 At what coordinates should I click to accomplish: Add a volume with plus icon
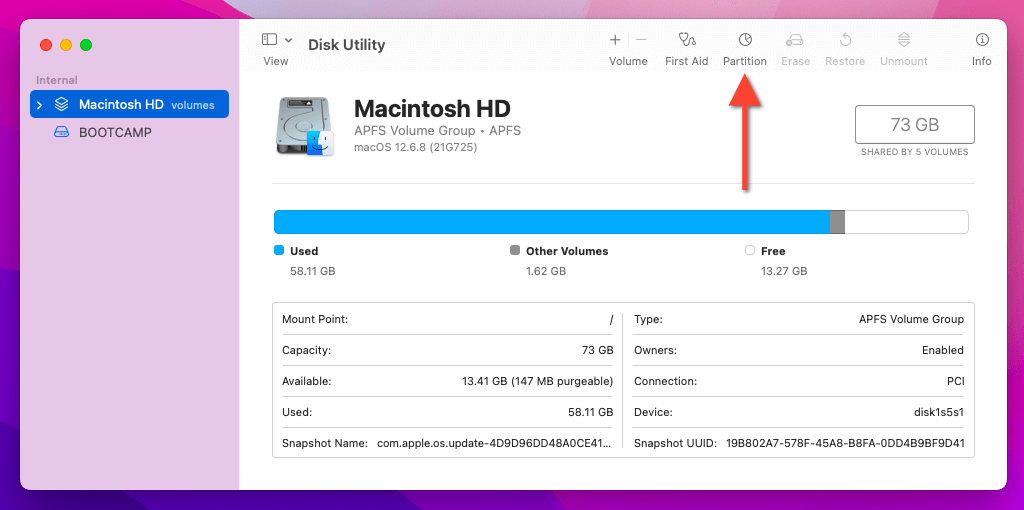(615, 40)
